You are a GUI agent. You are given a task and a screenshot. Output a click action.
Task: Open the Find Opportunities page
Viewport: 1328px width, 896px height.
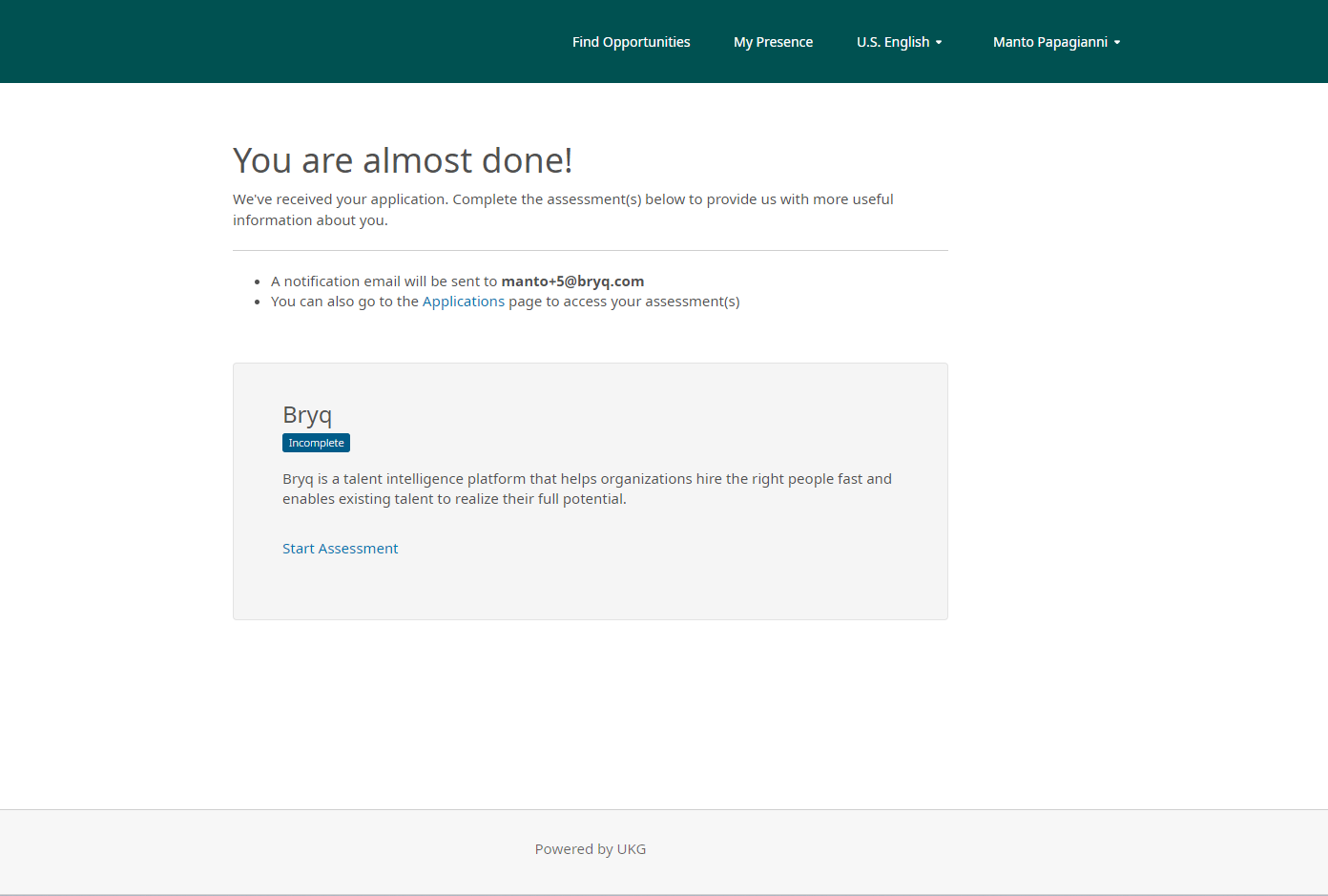[x=631, y=42]
